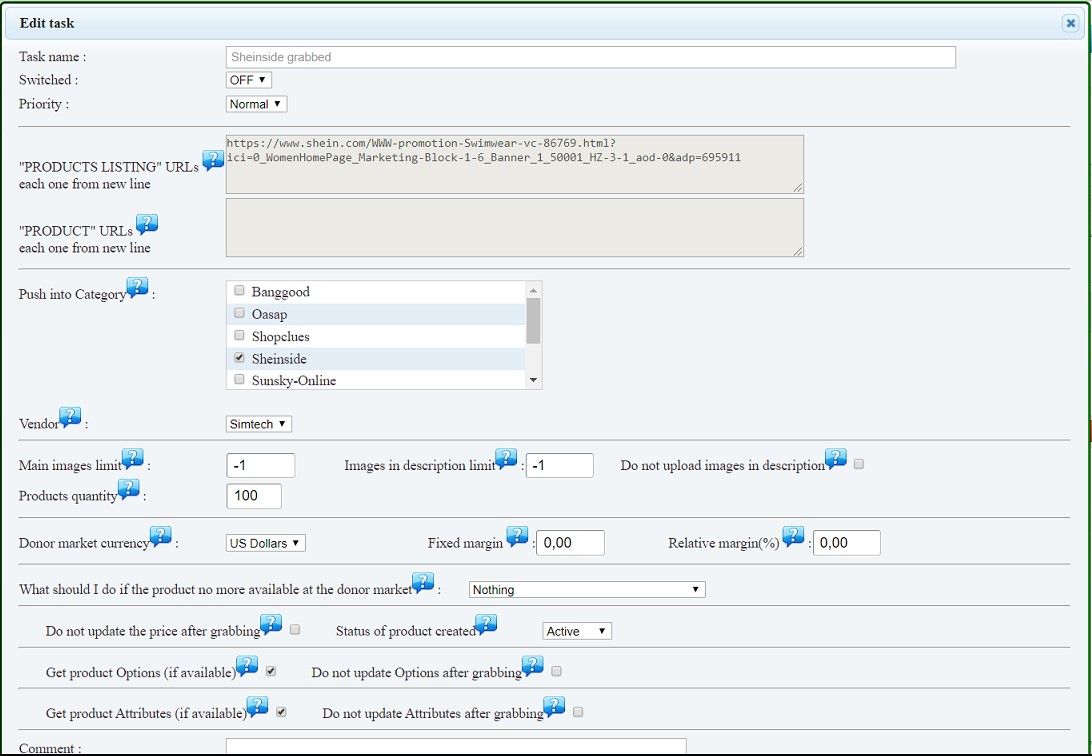The image size is (1092, 756).
Task: Click the Main images limit field
Action: click(260, 465)
